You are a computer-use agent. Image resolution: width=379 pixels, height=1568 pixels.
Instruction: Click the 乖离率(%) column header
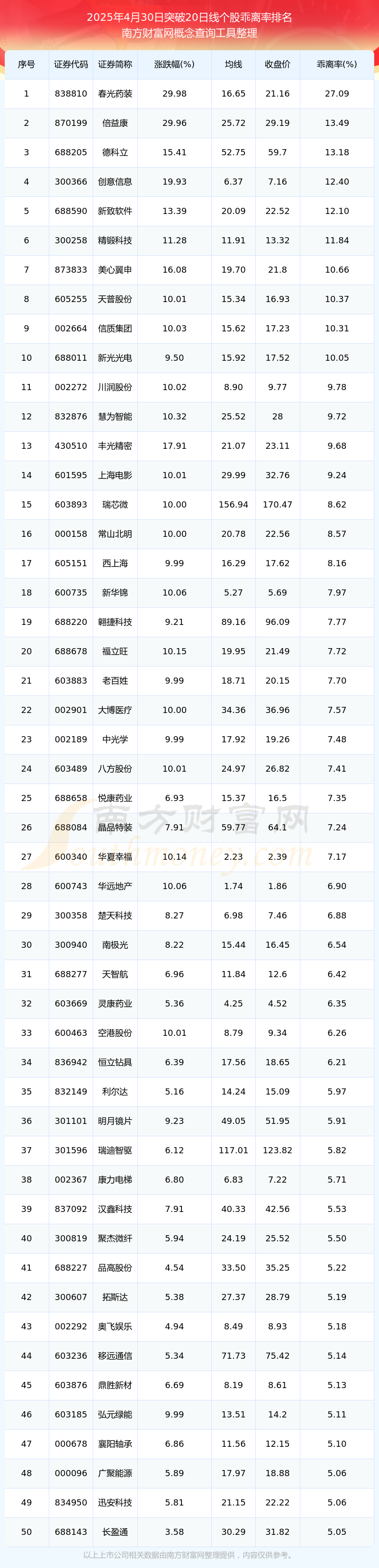[x=337, y=64]
